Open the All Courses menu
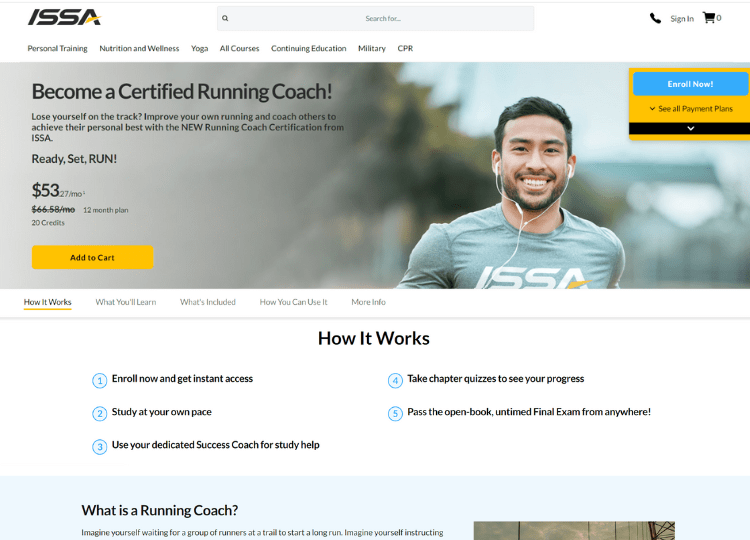Screen dimensions: 750x540 point(239,48)
